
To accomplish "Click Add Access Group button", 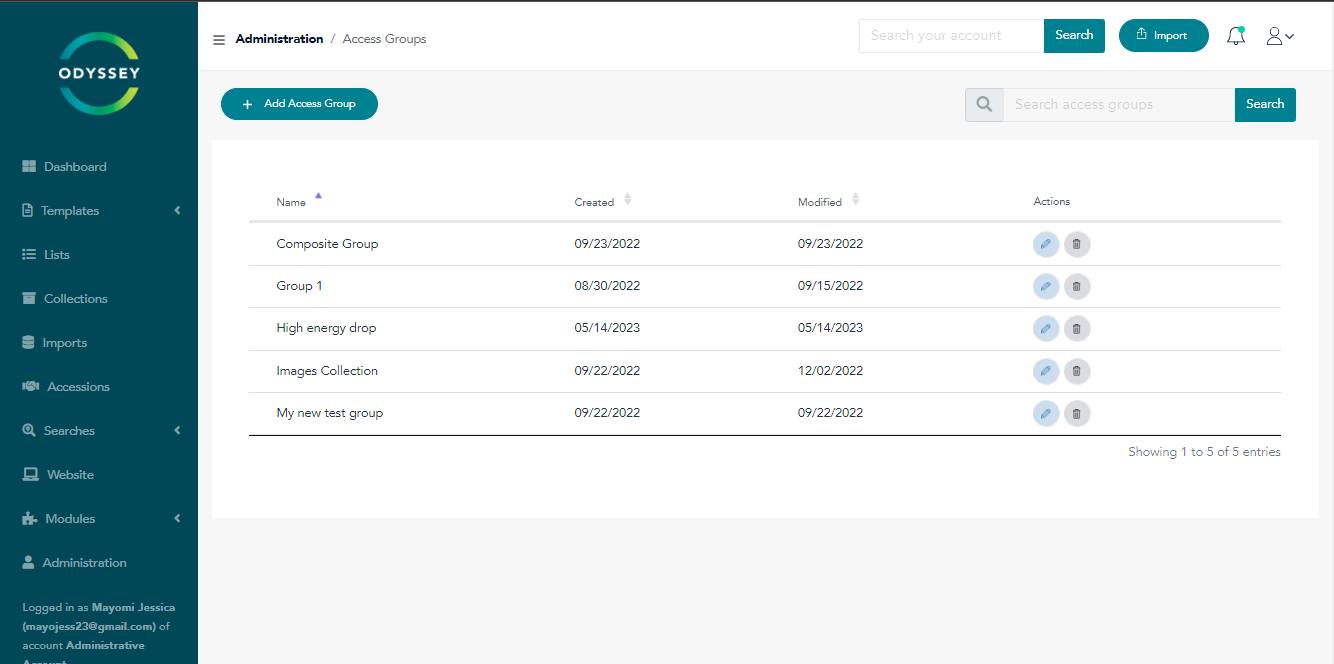I will [299, 104].
